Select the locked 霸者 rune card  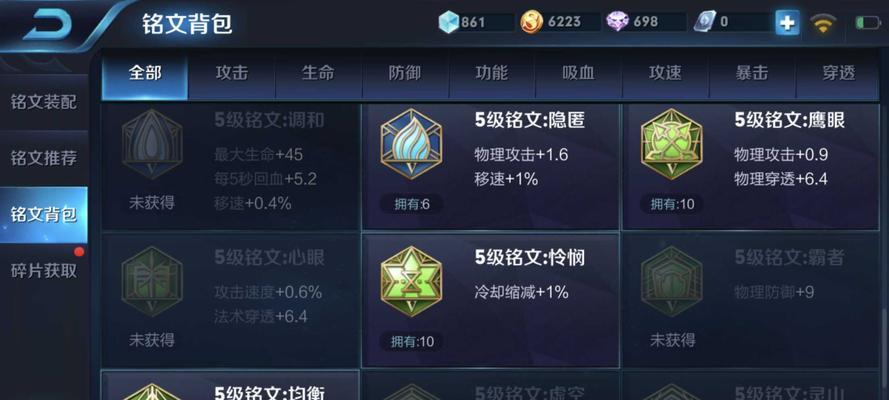tap(751, 300)
